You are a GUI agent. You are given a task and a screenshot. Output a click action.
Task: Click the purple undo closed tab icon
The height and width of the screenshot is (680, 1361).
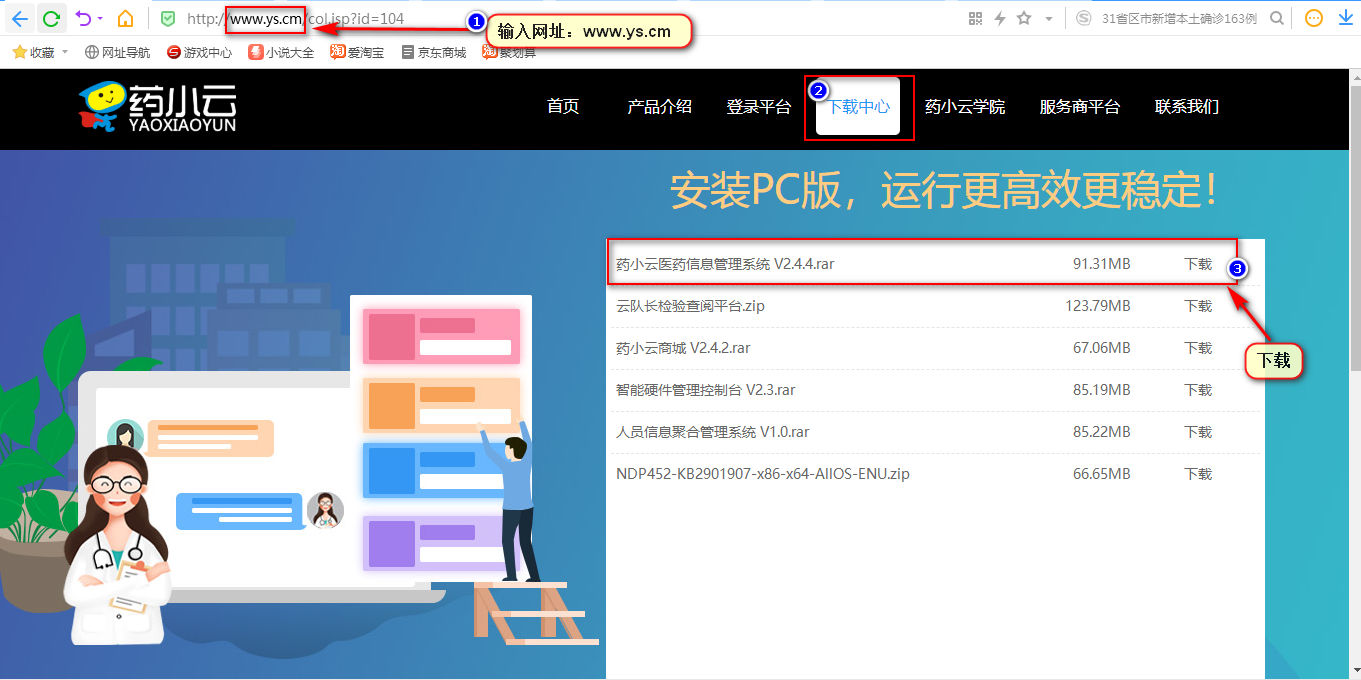coord(83,18)
